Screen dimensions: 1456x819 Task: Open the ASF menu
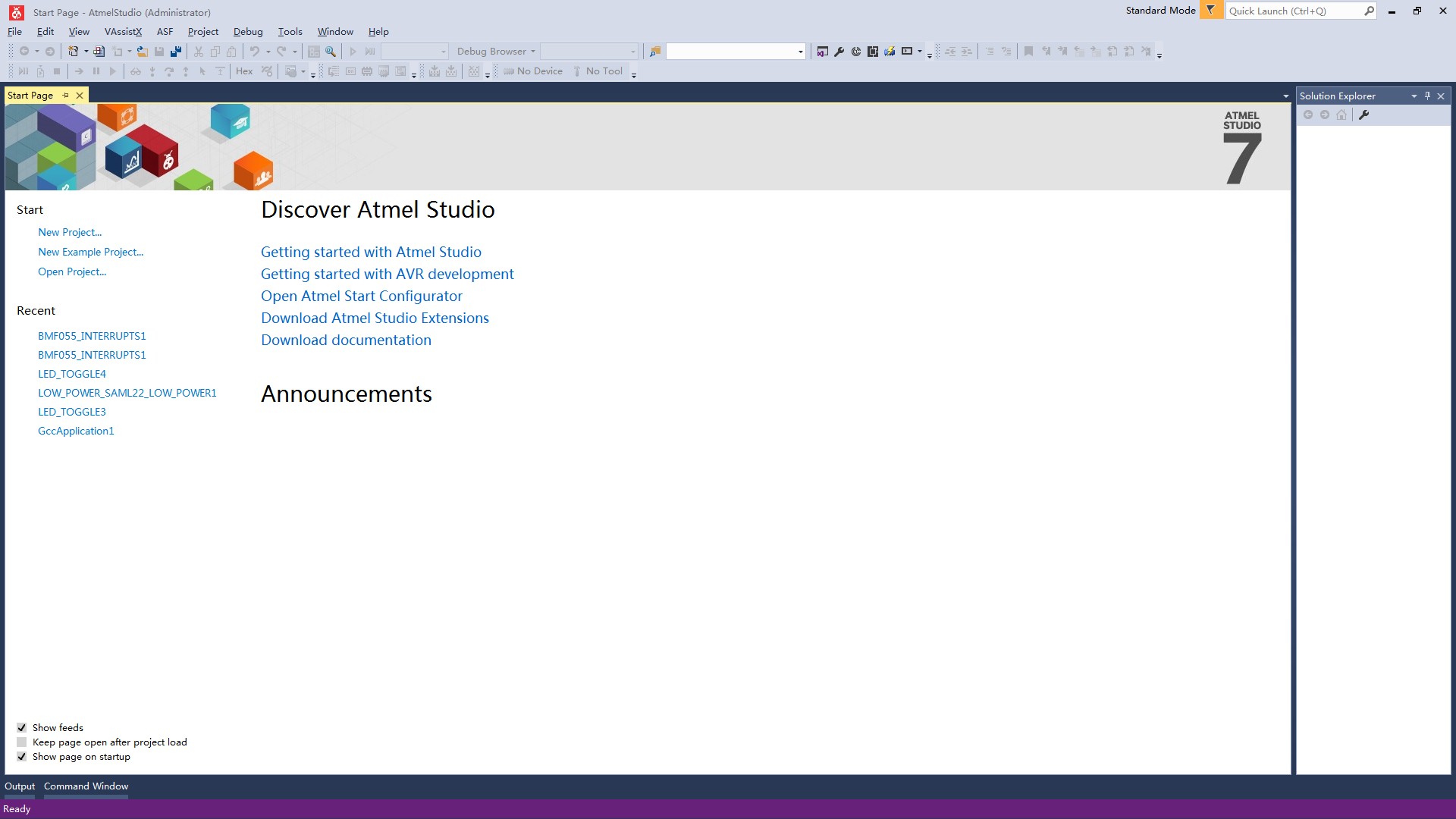click(165, 32)
